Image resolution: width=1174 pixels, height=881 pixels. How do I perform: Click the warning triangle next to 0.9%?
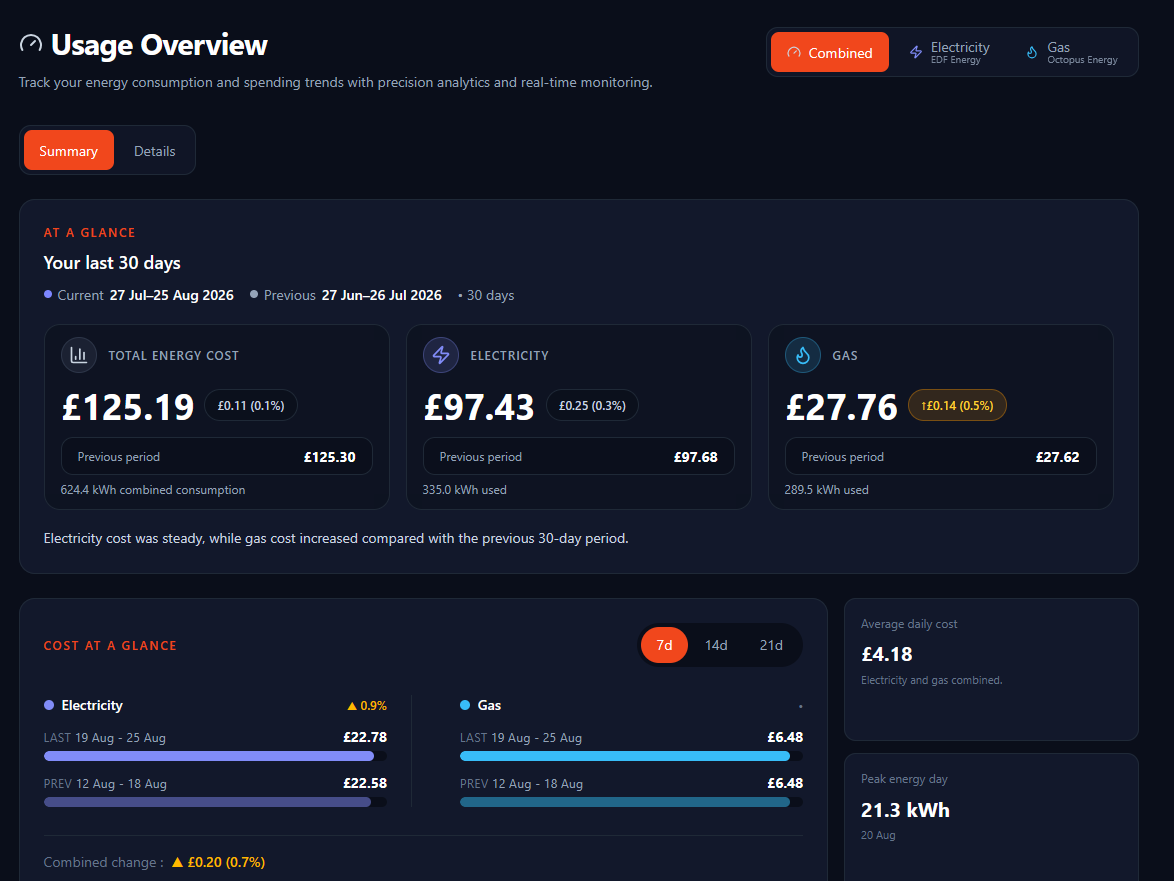click(352, 706)
